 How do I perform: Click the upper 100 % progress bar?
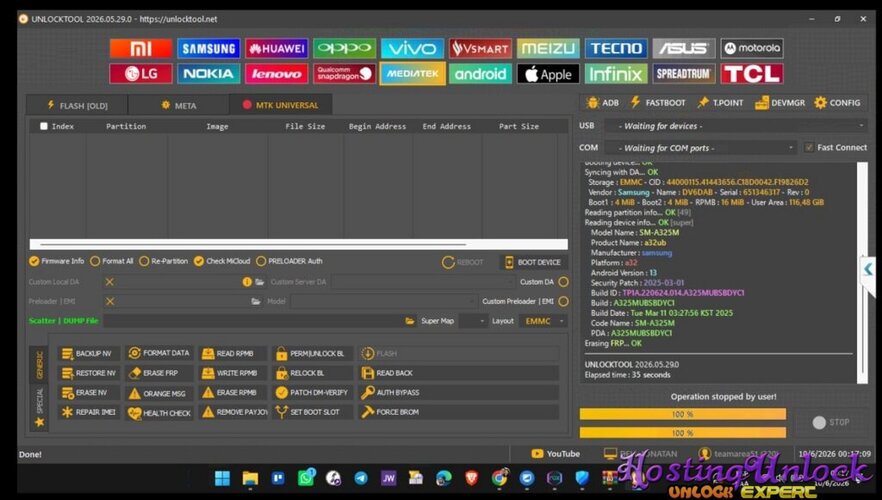click(683, 415)
